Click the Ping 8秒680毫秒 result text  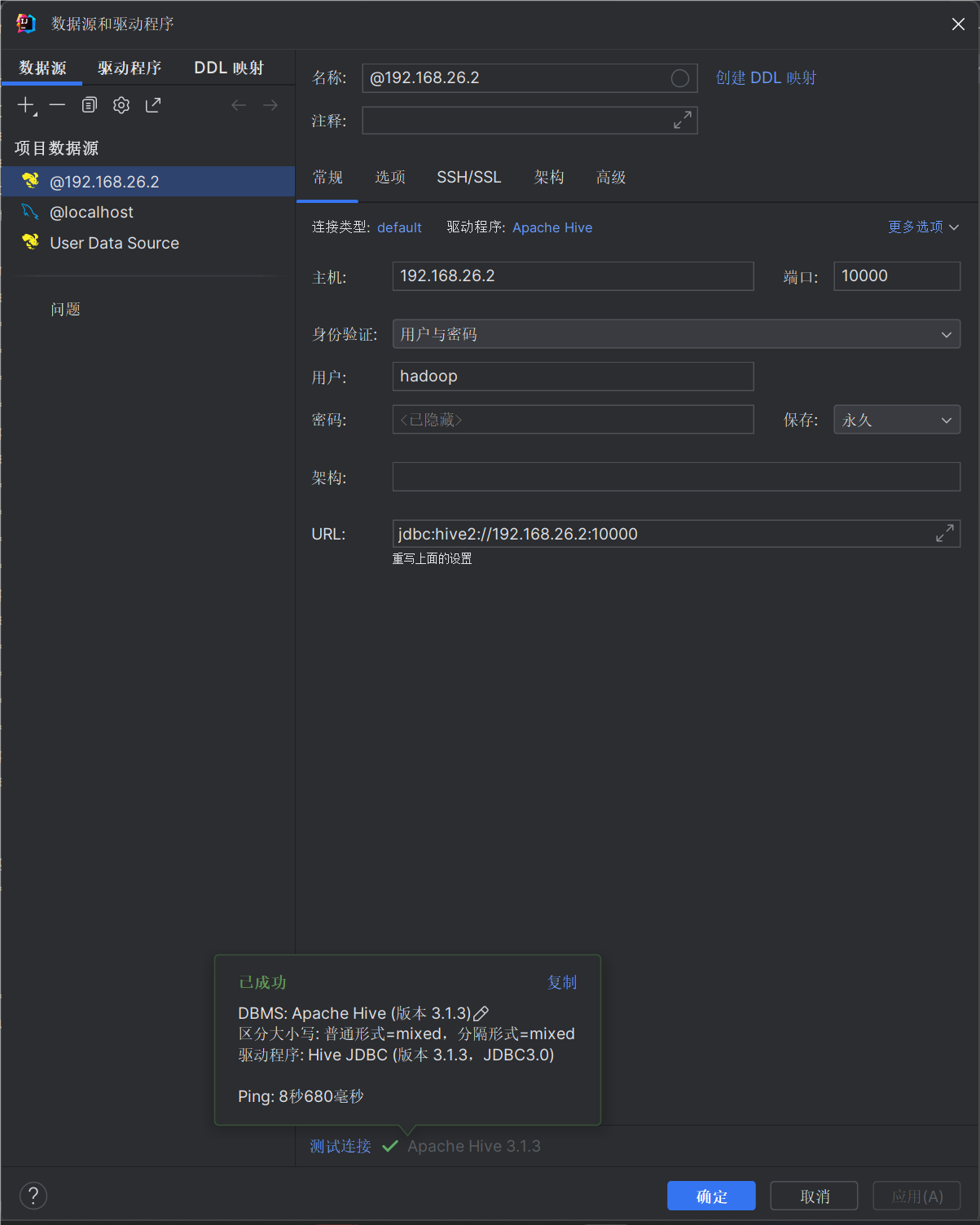(301, 1096)
